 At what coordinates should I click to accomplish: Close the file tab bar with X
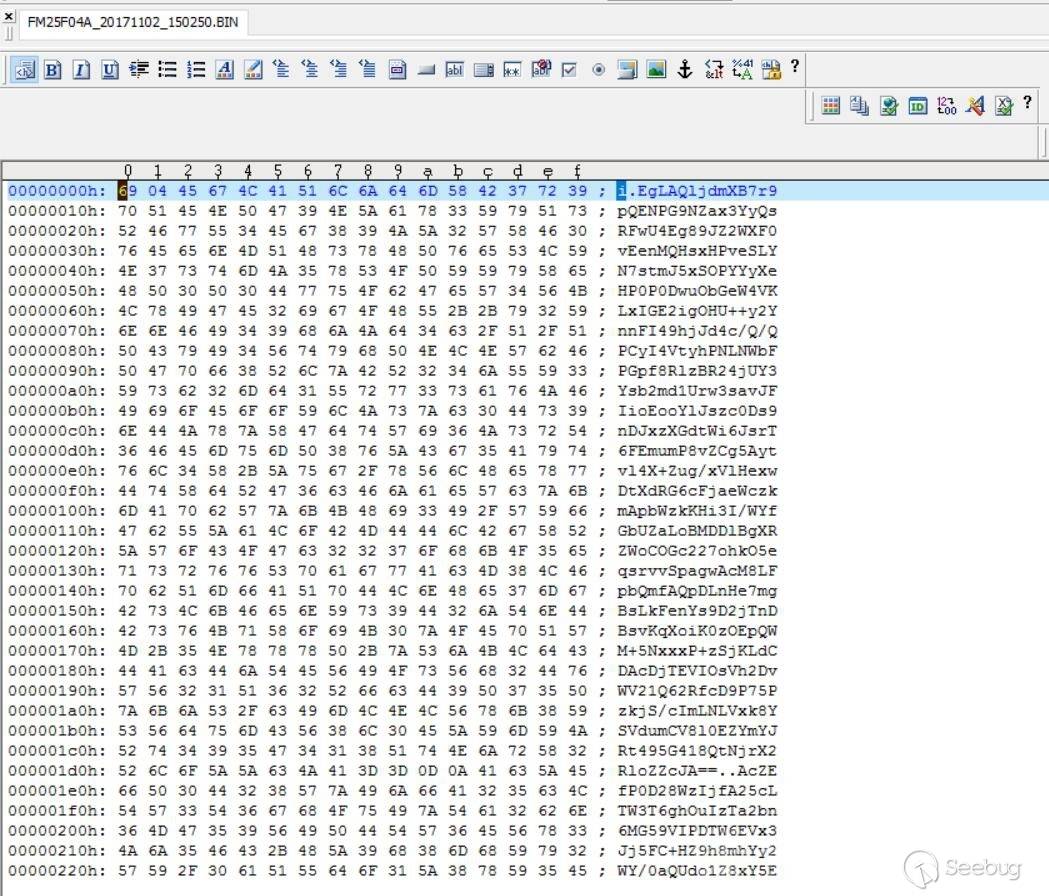(9, 16)
